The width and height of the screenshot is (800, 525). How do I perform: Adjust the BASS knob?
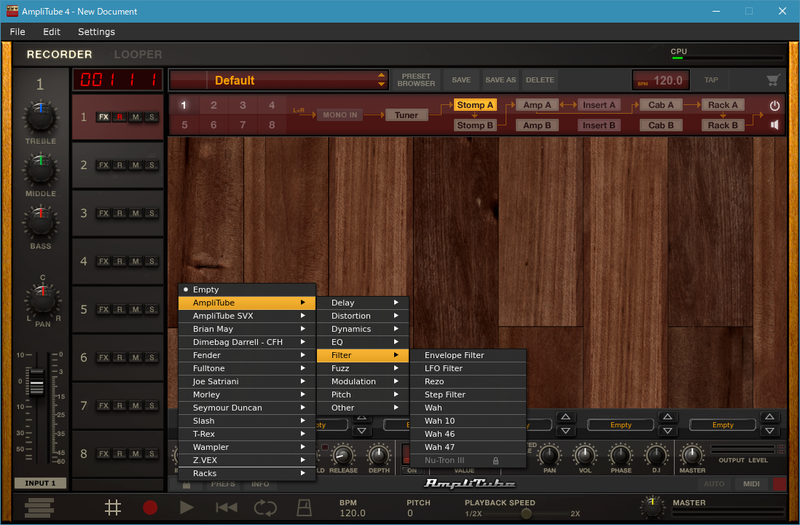pyautogui.click(x=41, y=222)
